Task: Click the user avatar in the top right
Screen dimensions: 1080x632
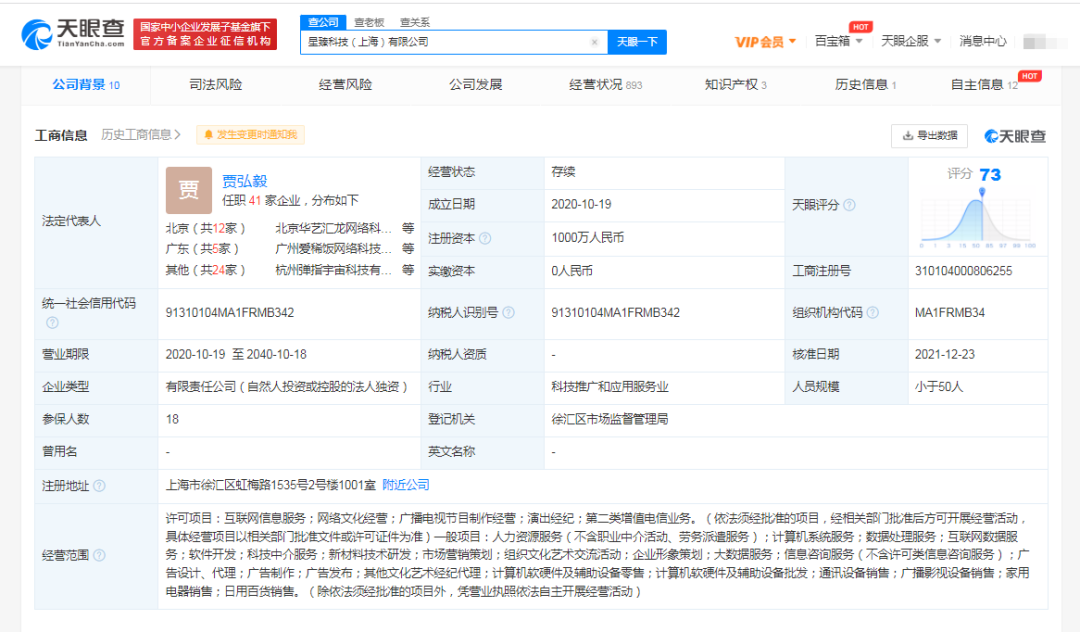Action: (x=1043, y=42)
